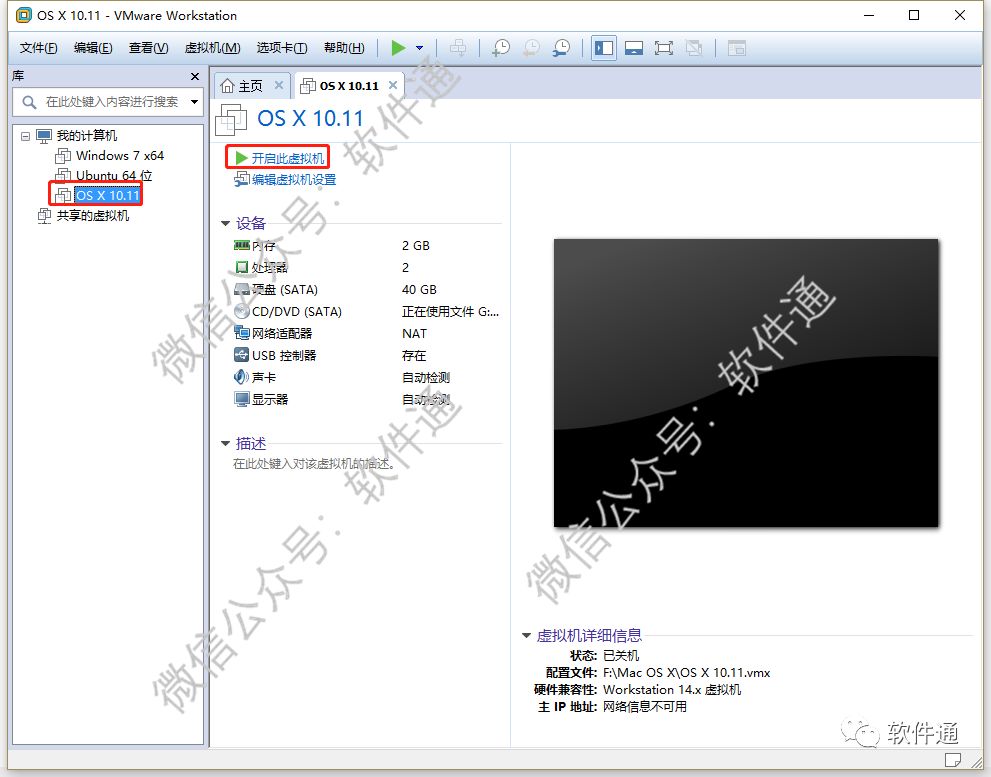Open the 选项卡(T) menu
Screen dimensions: 991x777
pos(282,48)
